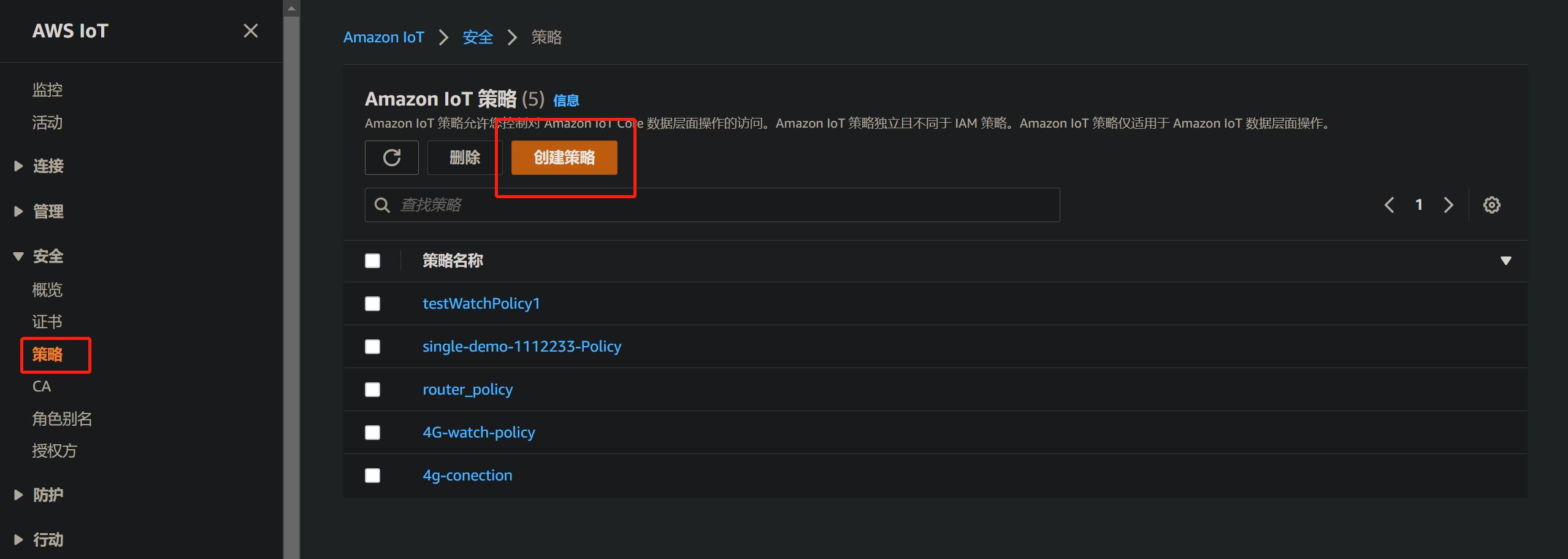Go to next page of policies
Screen dimensions: 1568x559
tap(1448, 205)
